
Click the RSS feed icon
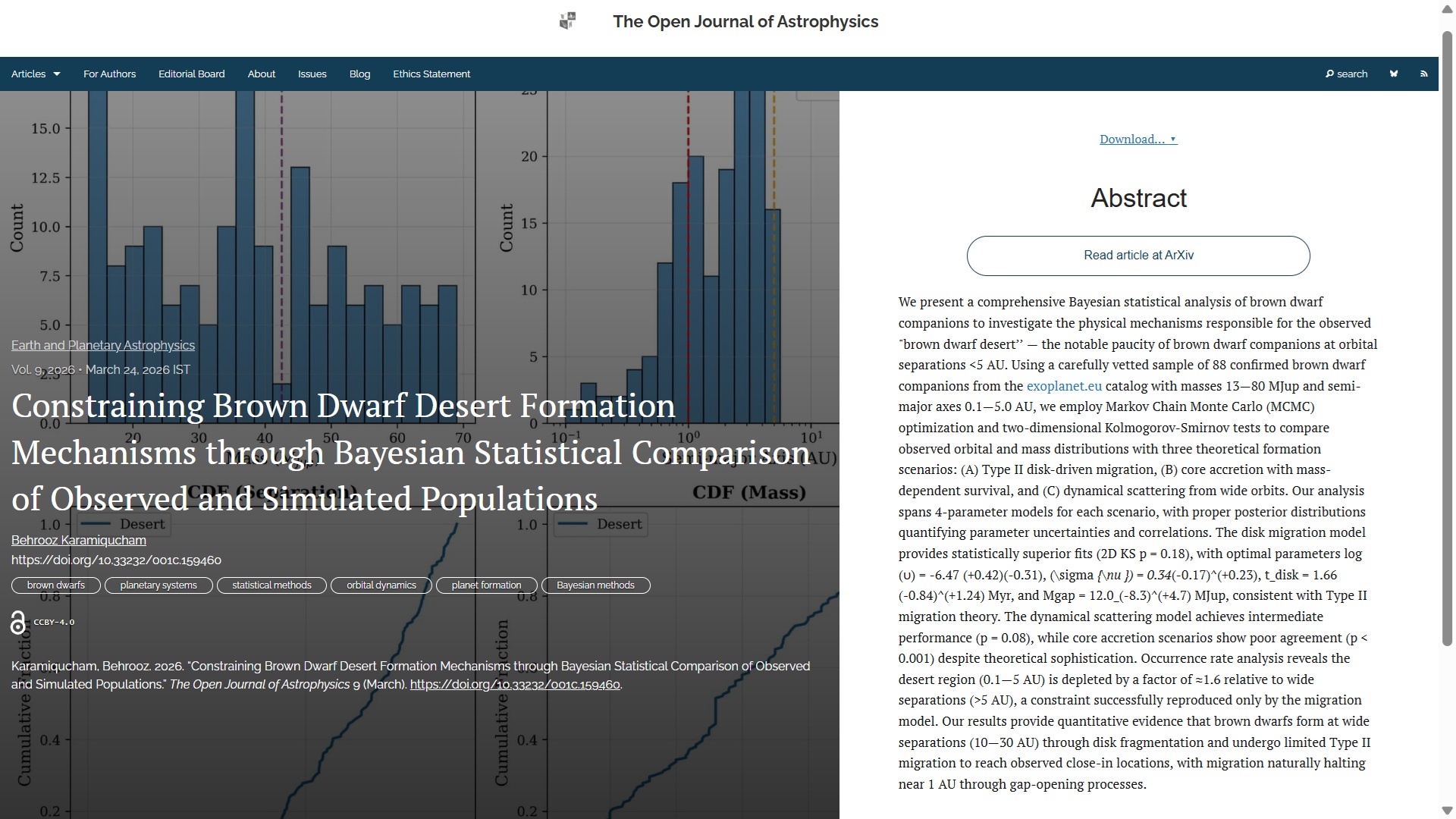click(x=1423, y=74)
